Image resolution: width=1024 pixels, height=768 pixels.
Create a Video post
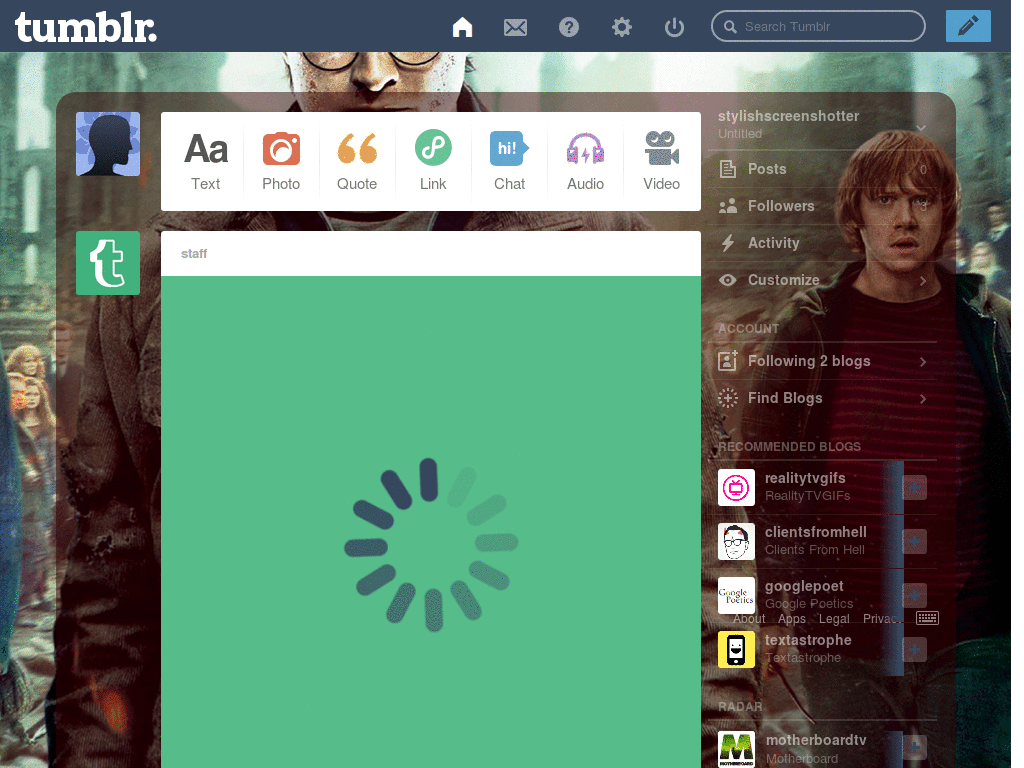(661, 158)
